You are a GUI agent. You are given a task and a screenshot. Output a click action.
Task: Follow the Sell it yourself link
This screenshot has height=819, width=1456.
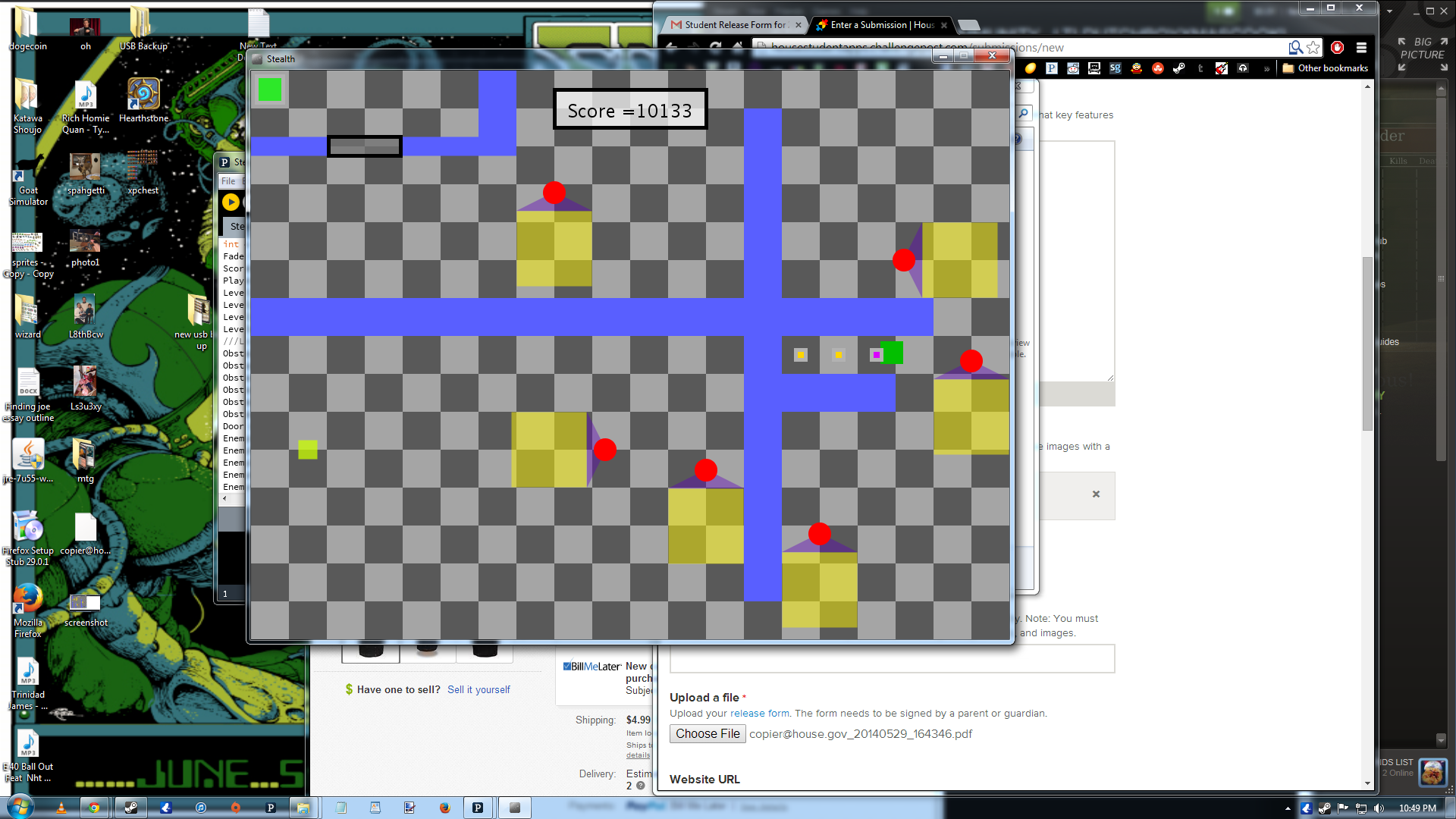tap(479, 689)
